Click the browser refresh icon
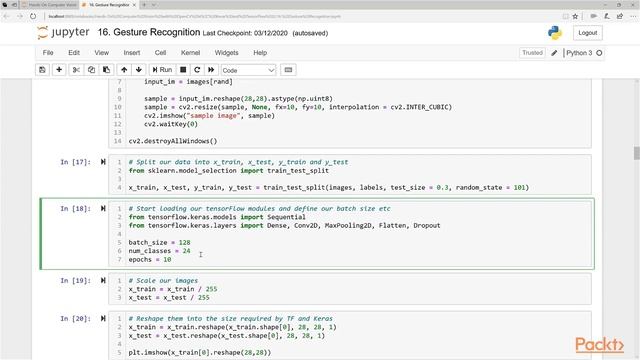This screenshot has height=360, width=640. click(x=33, y=16)
